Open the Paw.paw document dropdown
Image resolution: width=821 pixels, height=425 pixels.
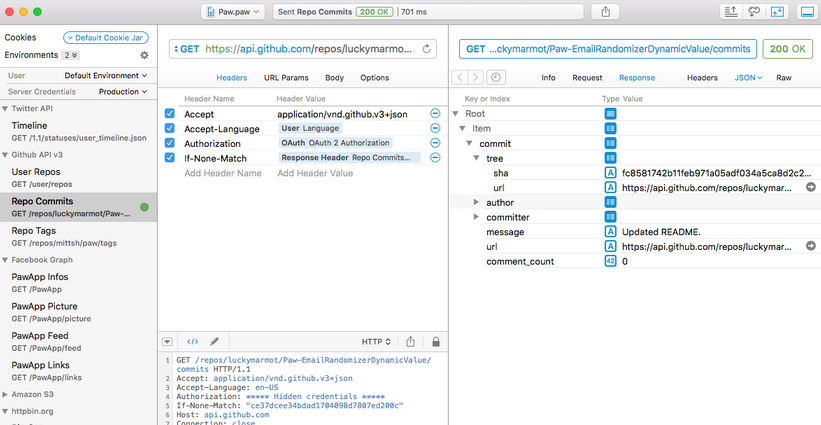[x=233, y=12]
